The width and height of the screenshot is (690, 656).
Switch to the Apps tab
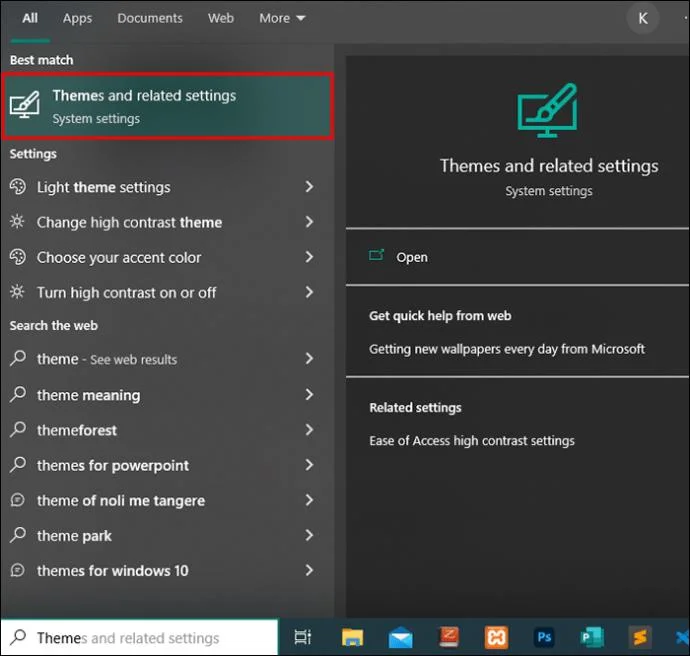[x=77, y=18]
